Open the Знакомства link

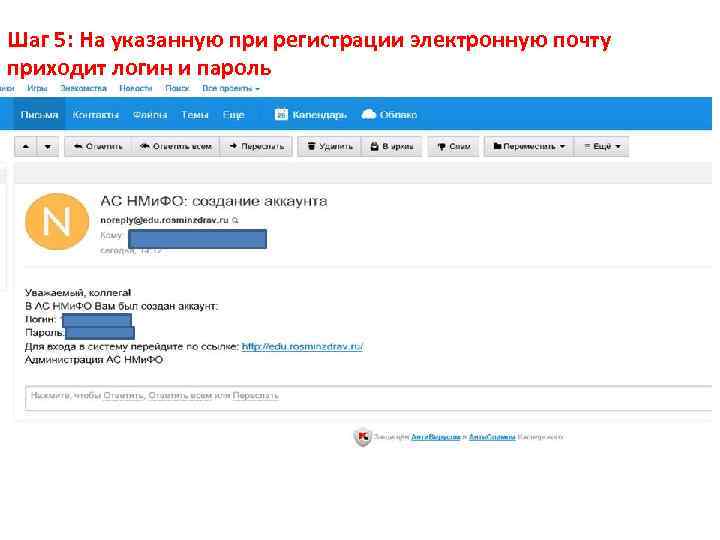tap(83, 88)
